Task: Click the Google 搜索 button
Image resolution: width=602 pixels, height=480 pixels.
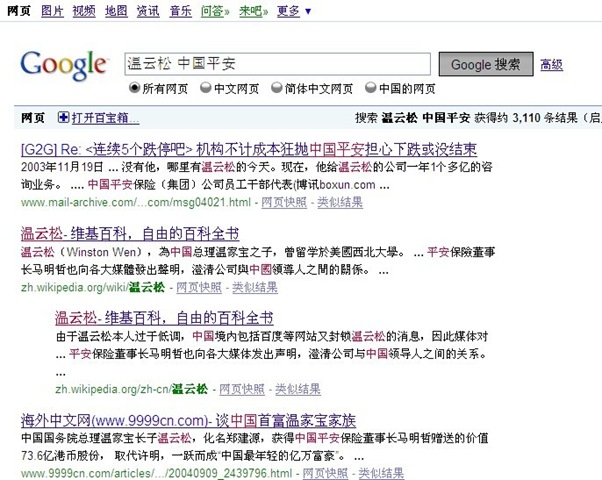Action: tap(486, 64)
